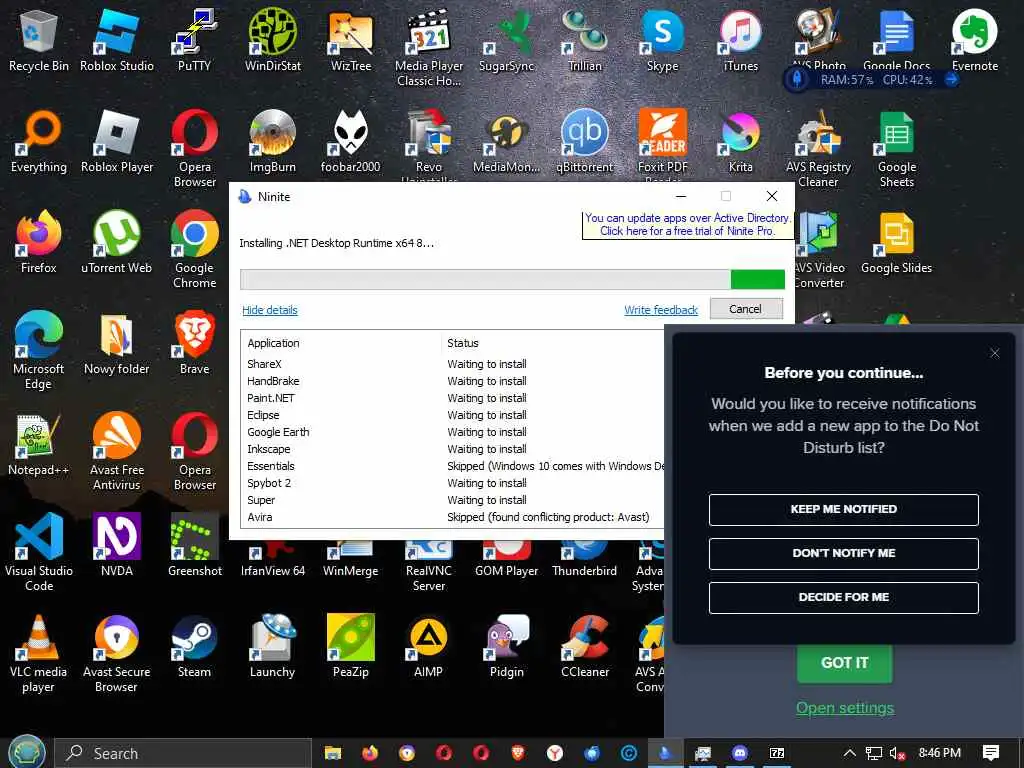The image size is (1024, 768).
Task: Launch foobar2000 from the desktop
Action: click(x=351, y=141)
